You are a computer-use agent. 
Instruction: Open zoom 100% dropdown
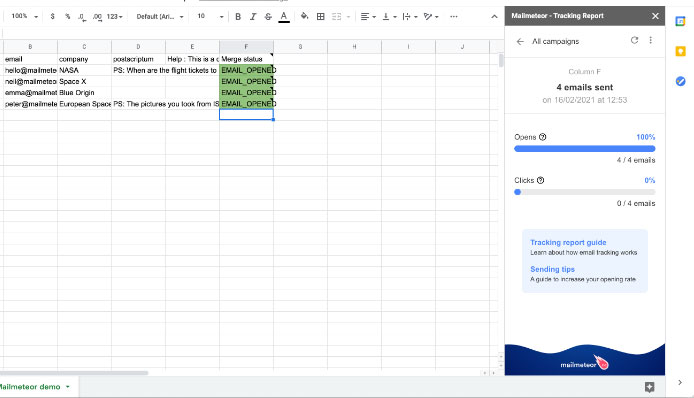coord(24,16)
